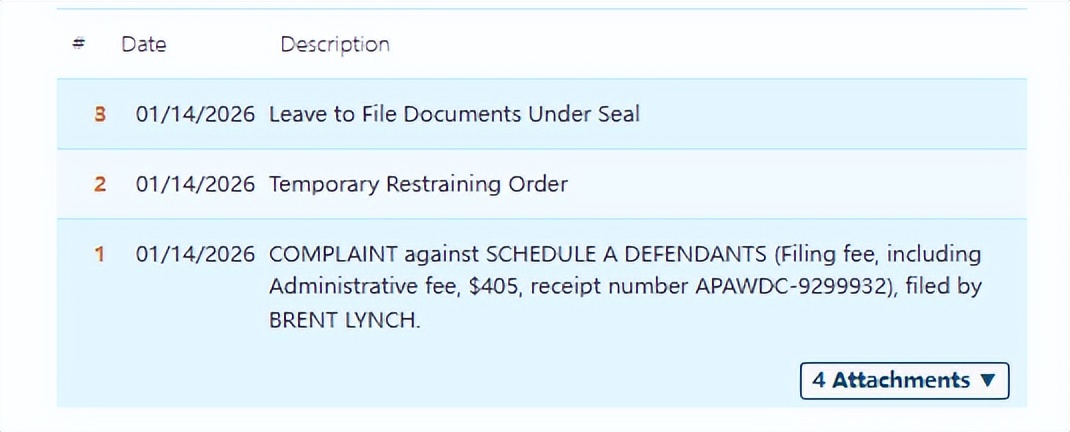Expand the 4 Attachments dropdown
The image size is (1070, 432).
[904, 380]
